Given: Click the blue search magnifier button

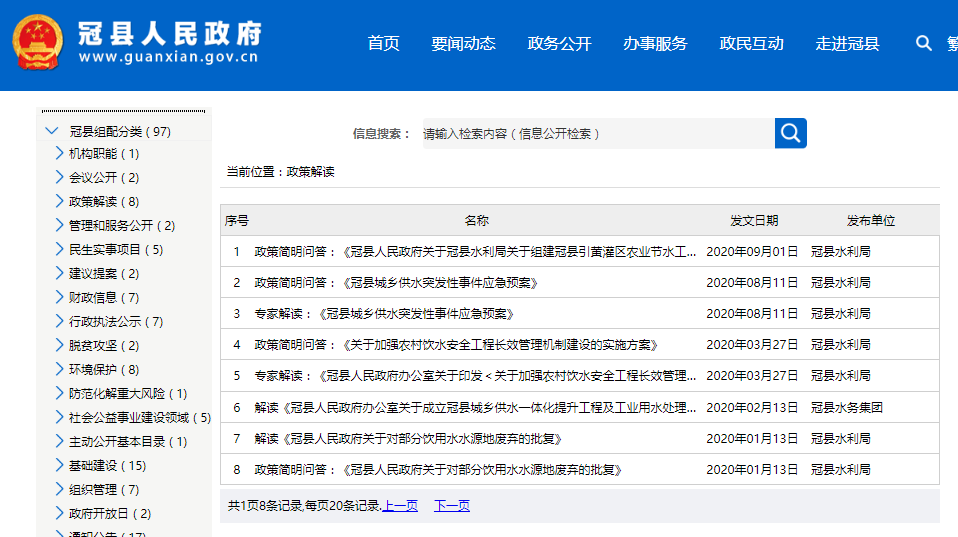Looking at the screenshot, I should coord(790,133).
